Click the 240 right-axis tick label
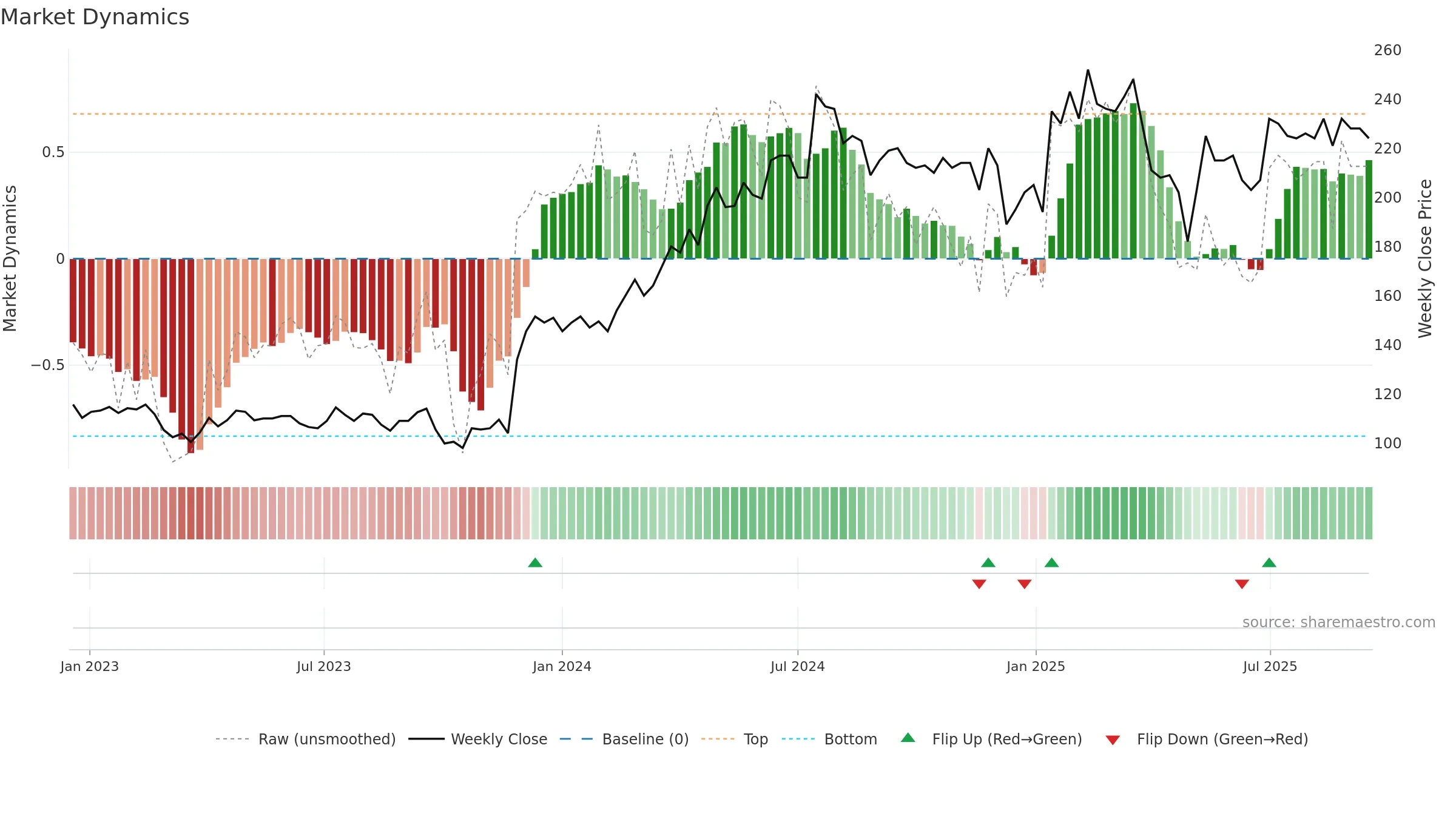This screenshot has width=1456, height=819. tap(1388, 99)
